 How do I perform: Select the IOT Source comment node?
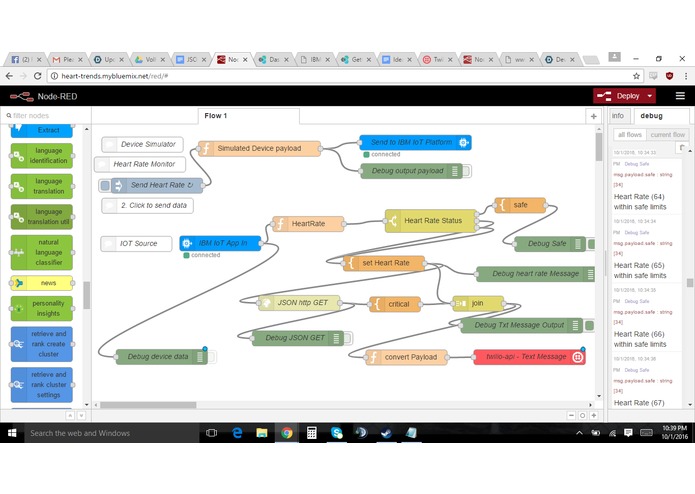(x=136, y=244)
